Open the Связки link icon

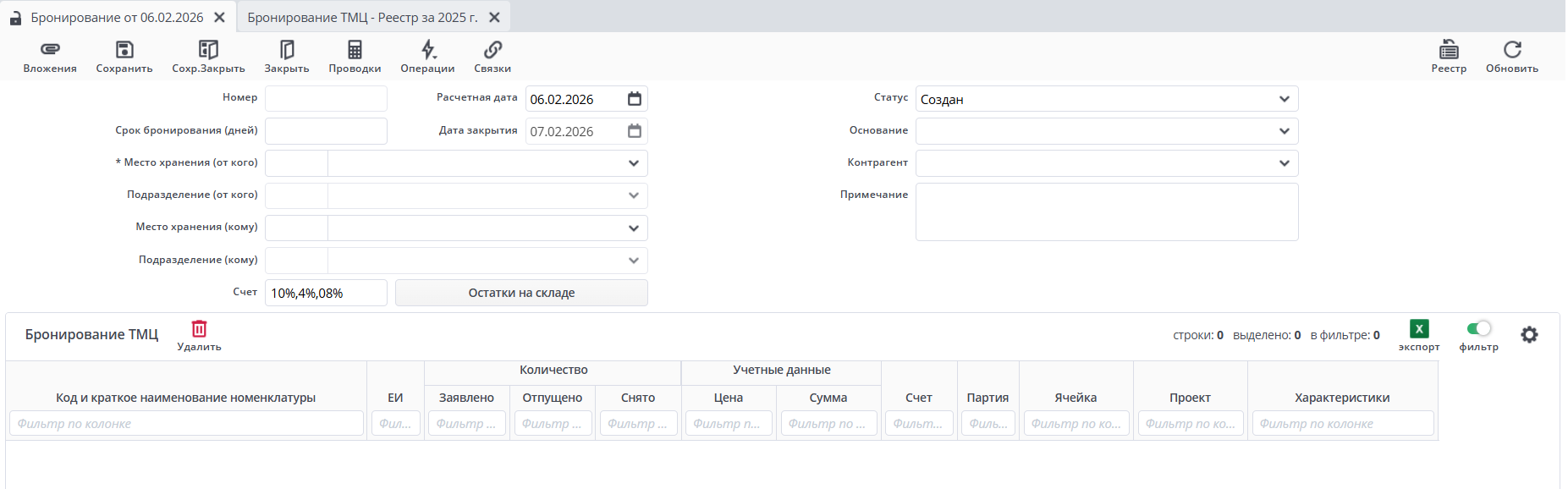point(492,50)
